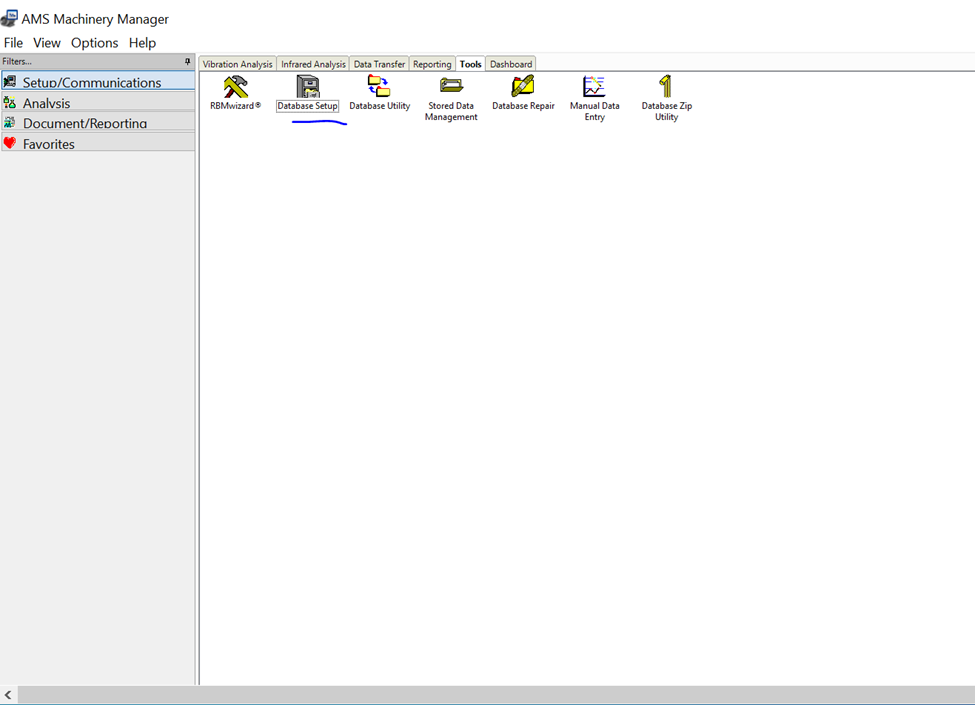Open the Help menu
This screenshot has width=975, height=705.
(142, 43)
